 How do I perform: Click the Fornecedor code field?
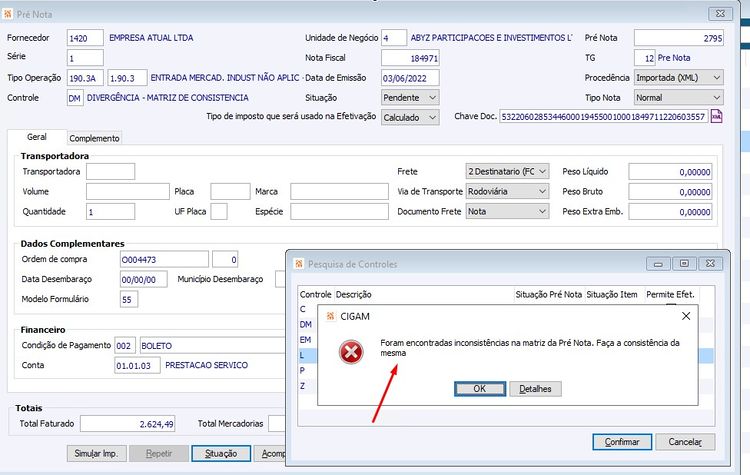tap(85, 38)
